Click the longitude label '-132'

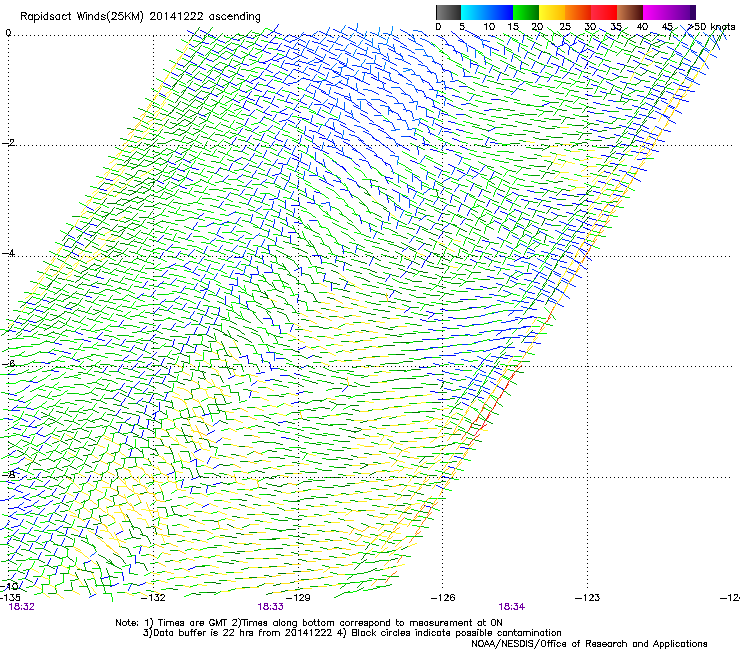coord(154,598)
